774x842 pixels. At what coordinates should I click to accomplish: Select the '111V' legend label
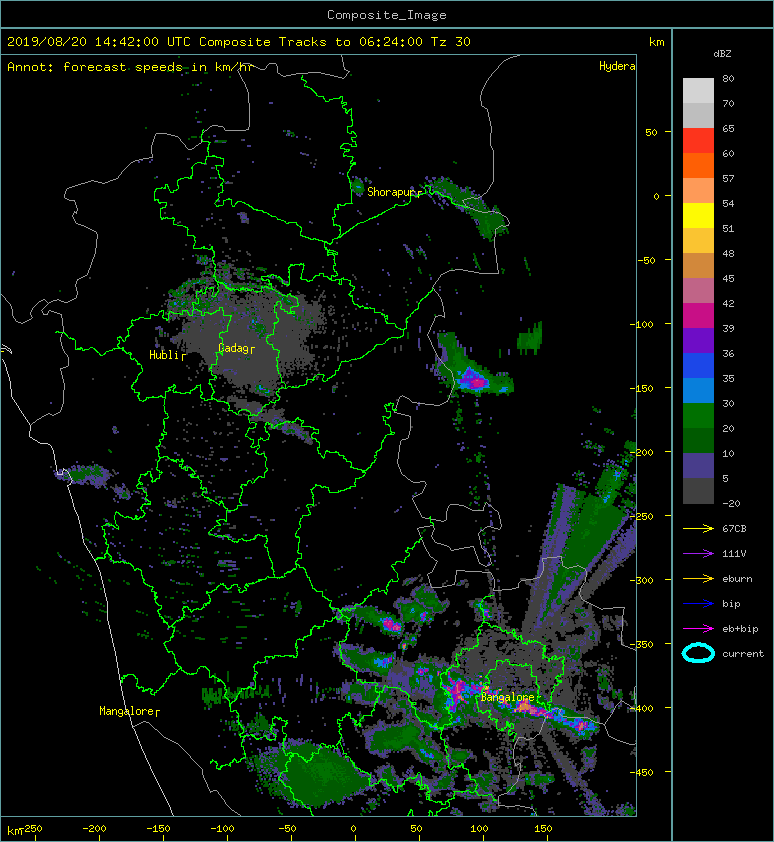click(734, 554)
